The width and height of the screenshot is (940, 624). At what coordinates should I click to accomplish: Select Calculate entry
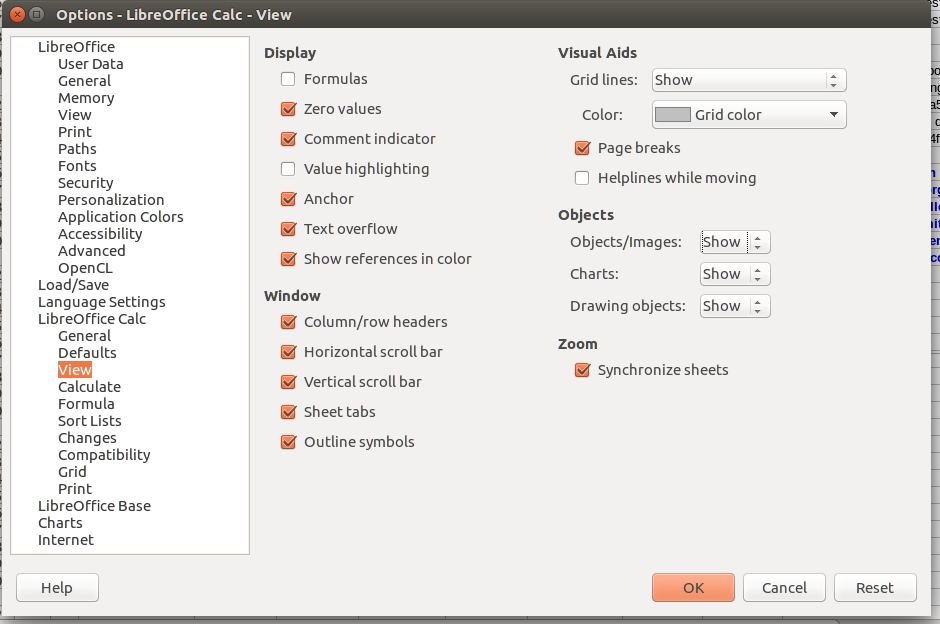[89, 387]
